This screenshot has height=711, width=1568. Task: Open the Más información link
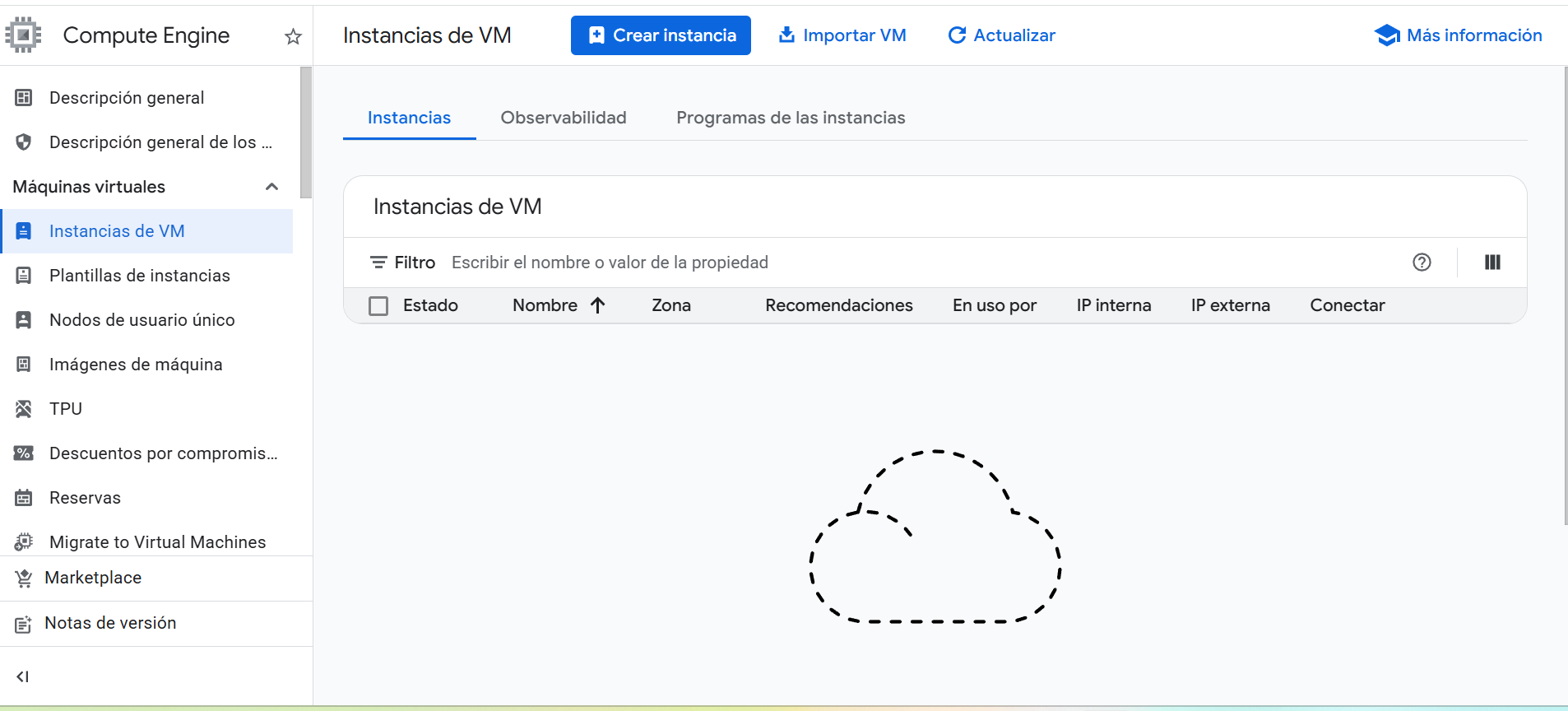coord(1458,35)
